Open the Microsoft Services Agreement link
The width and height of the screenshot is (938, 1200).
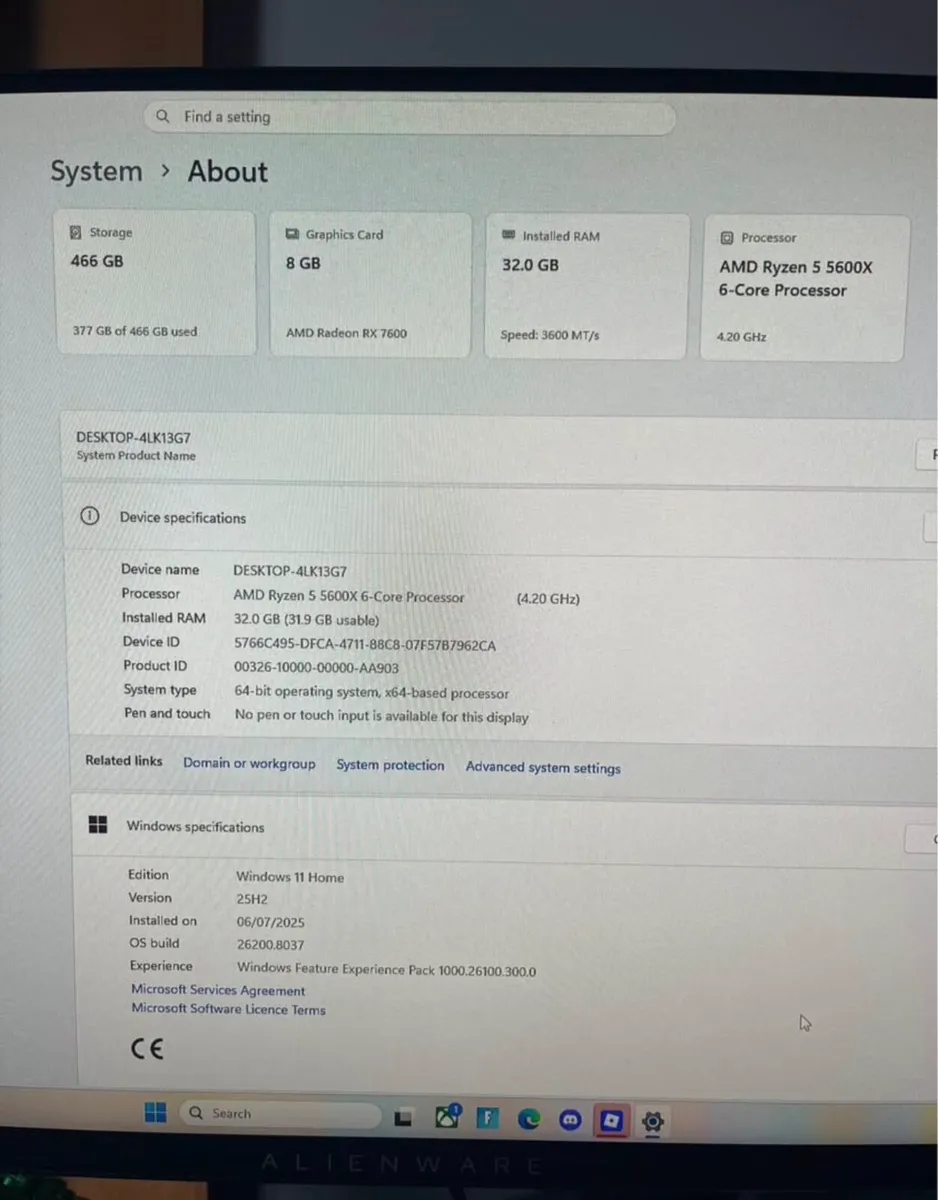coord(218,990)
